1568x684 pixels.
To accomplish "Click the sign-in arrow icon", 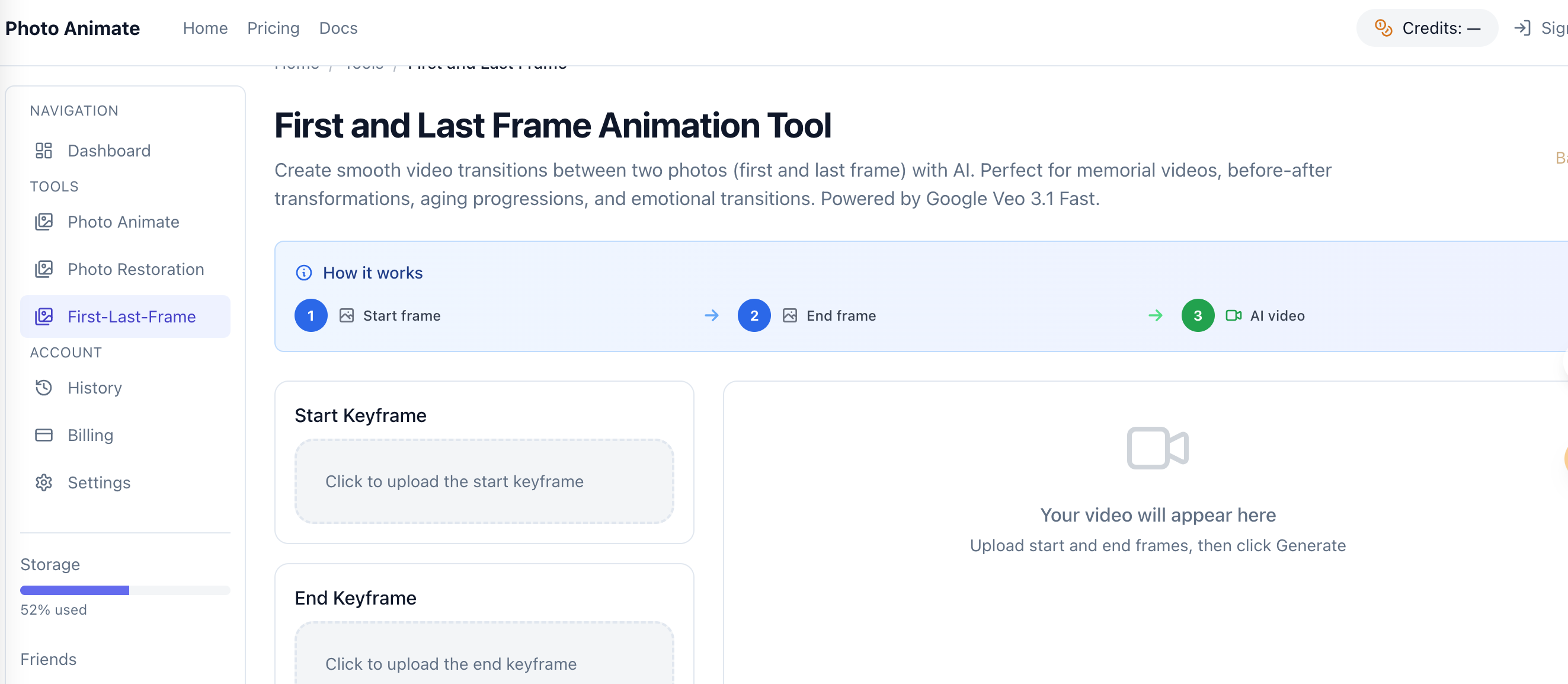I will tap(1522, 28).
